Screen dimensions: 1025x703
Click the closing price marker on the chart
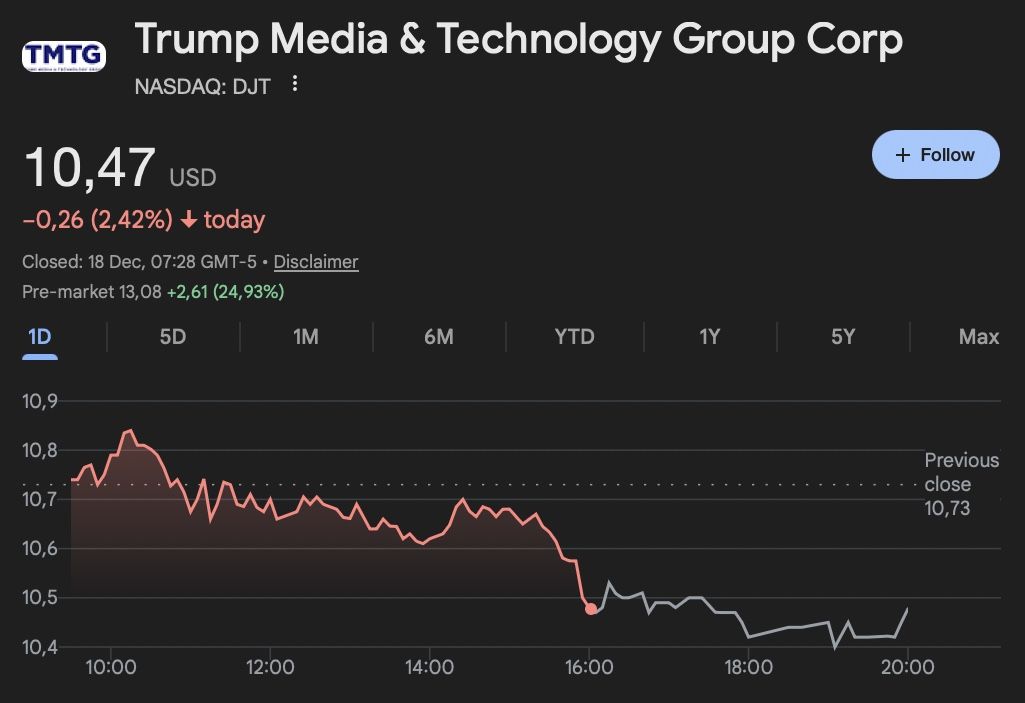tap(592, 607)
